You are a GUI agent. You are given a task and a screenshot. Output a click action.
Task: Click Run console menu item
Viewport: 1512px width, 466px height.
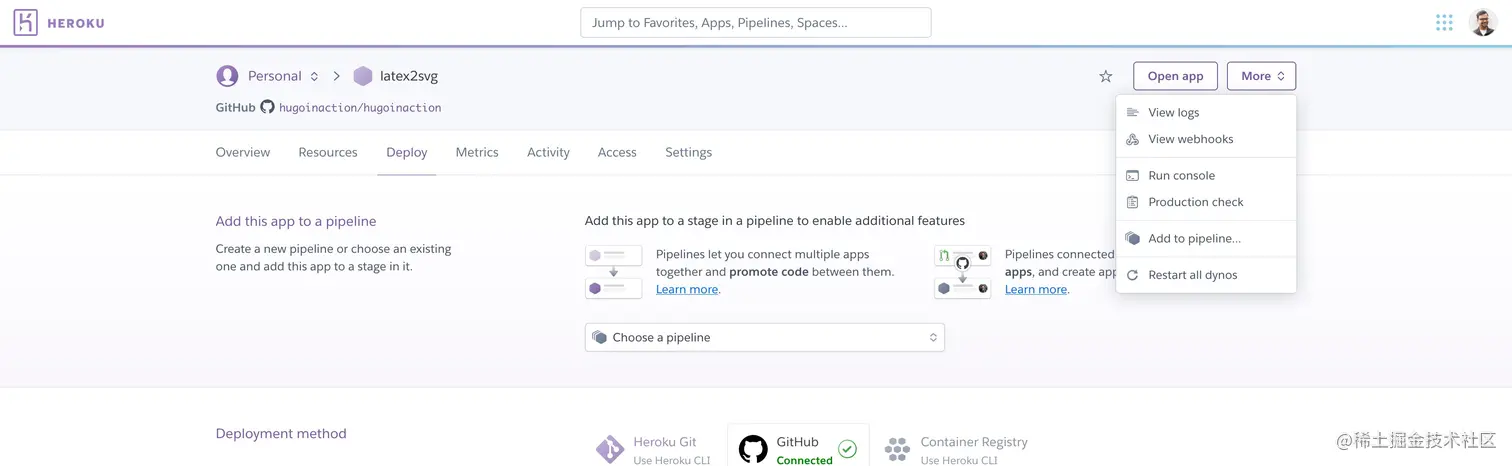point(1181,176)
